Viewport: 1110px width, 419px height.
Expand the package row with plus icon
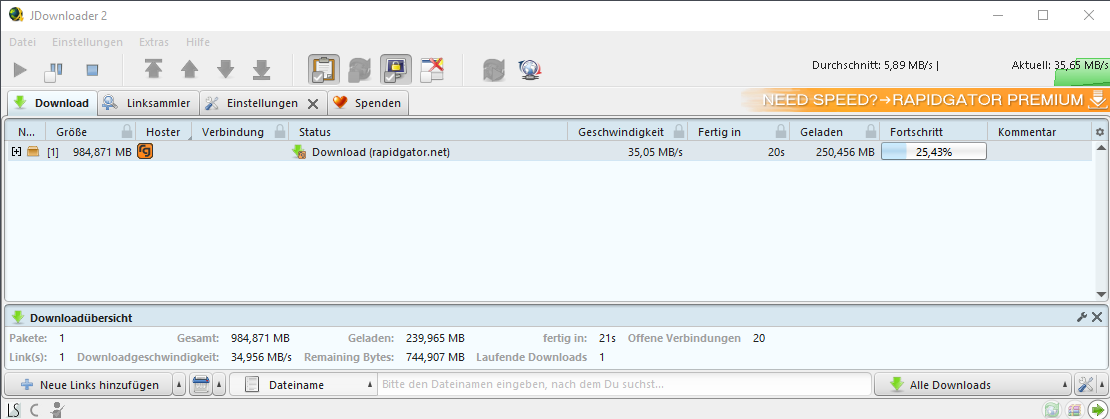[x=17, y=151]
